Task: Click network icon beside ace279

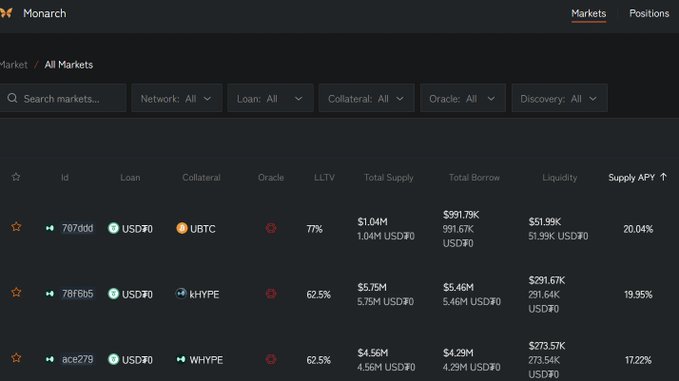Action: coord(50,359)
